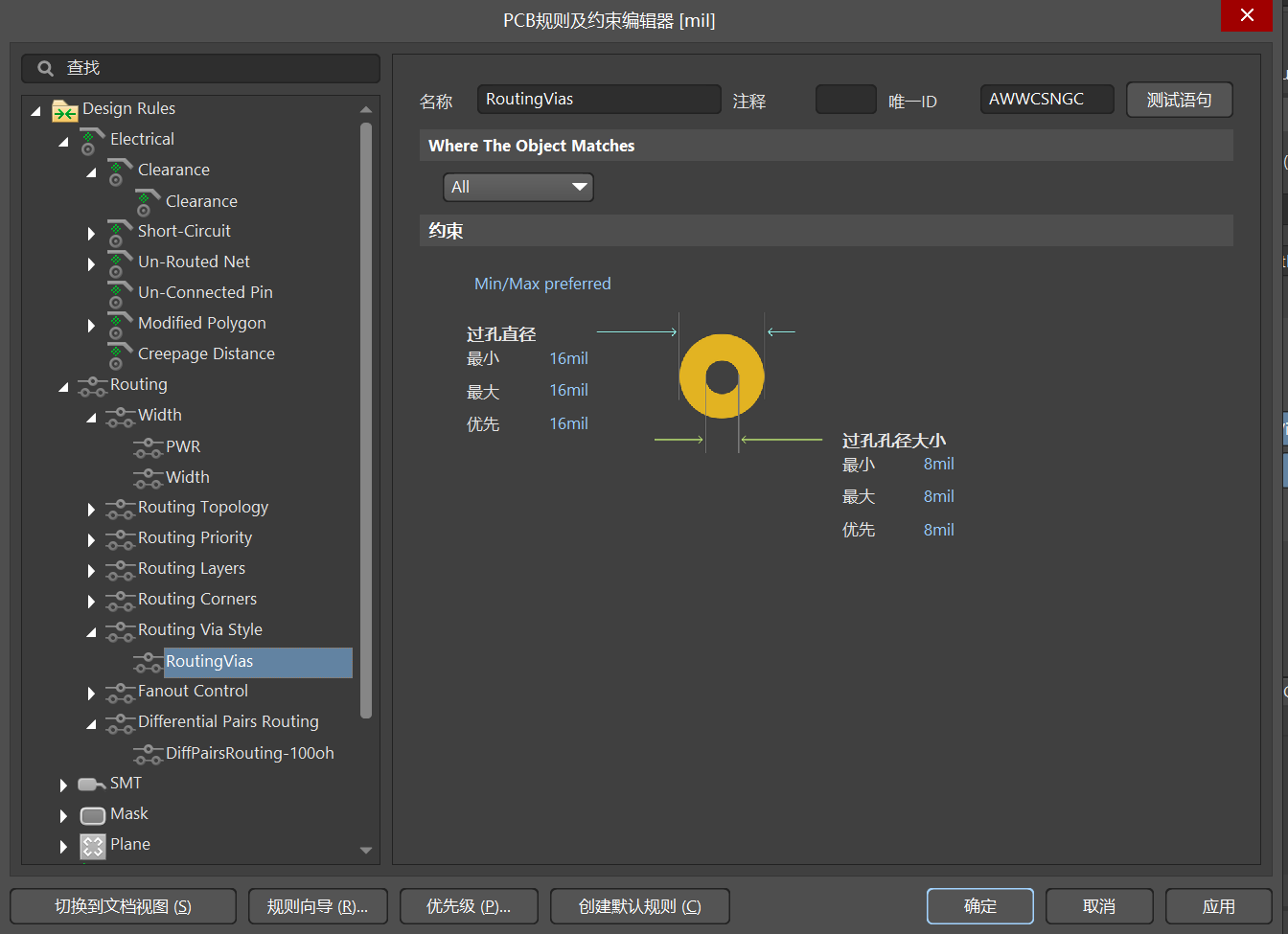
Task: Click the Un-Connected Pin rule icon
Action: tap(120, 294)
